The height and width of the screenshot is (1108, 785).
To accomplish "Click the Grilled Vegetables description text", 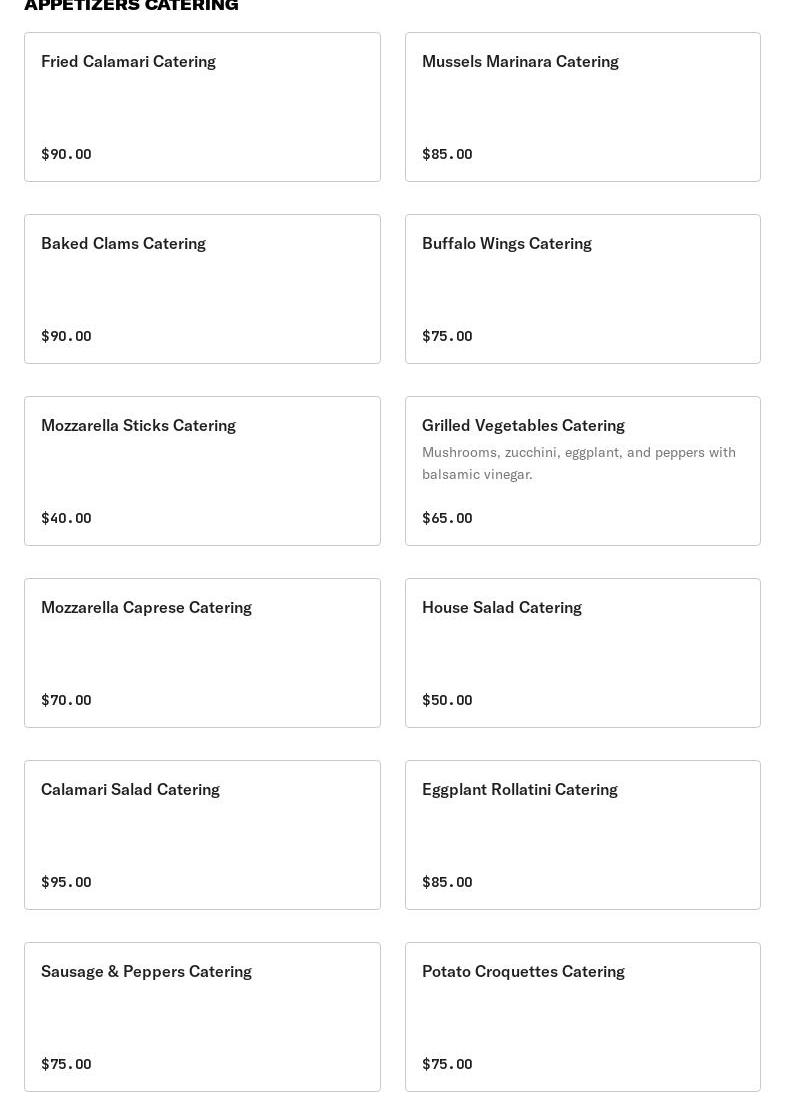I will [x=578, y=463].
